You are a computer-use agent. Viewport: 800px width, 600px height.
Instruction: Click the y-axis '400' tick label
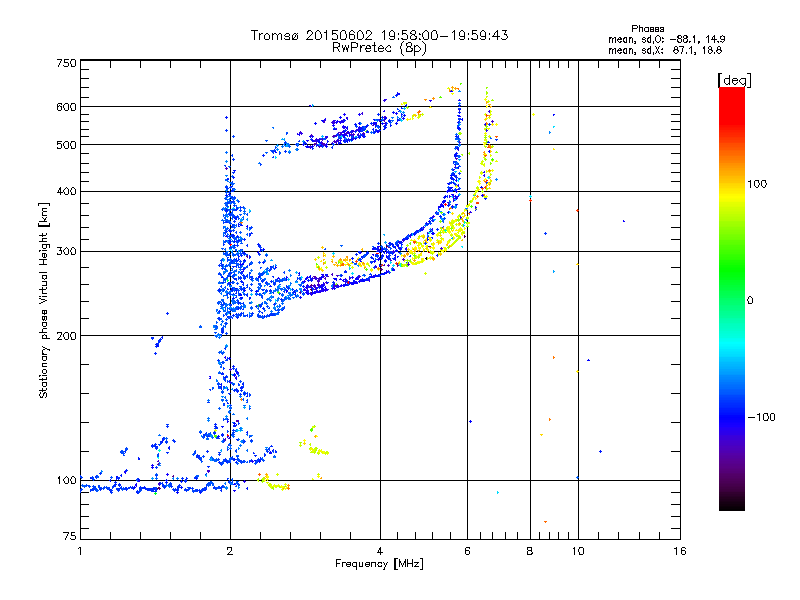point(66,191)
